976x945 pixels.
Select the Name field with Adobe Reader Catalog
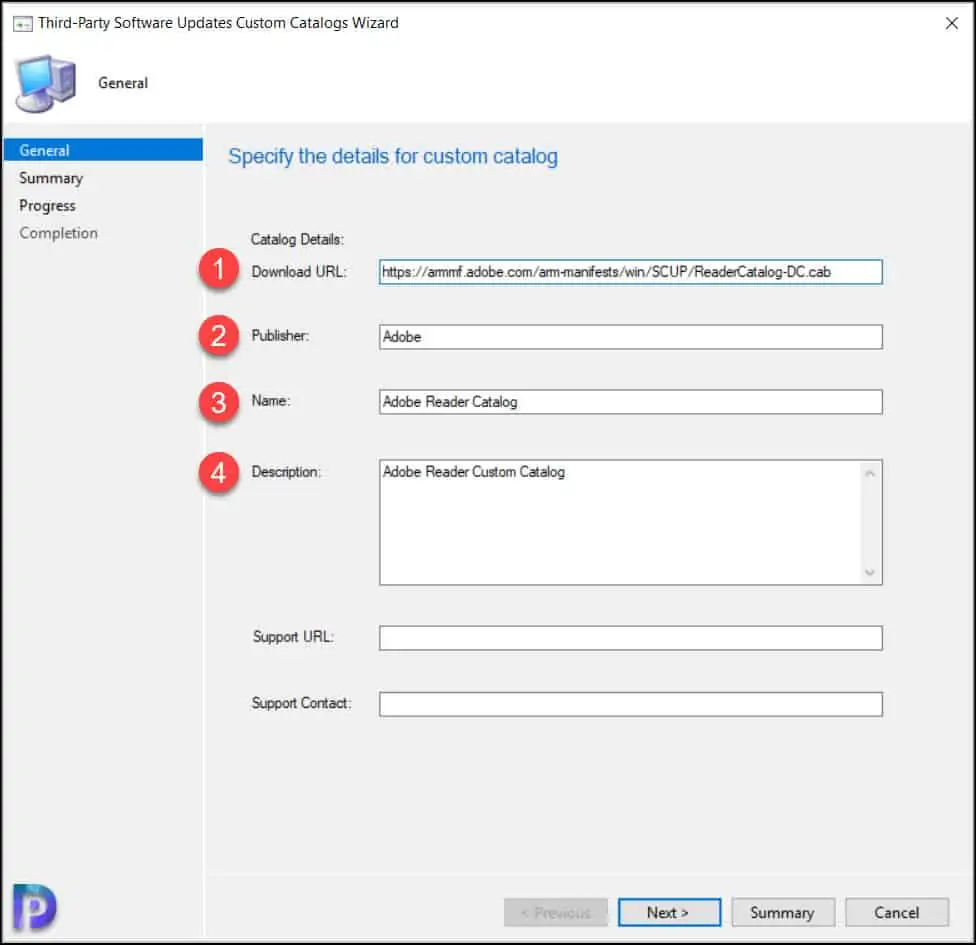point(630,402)
